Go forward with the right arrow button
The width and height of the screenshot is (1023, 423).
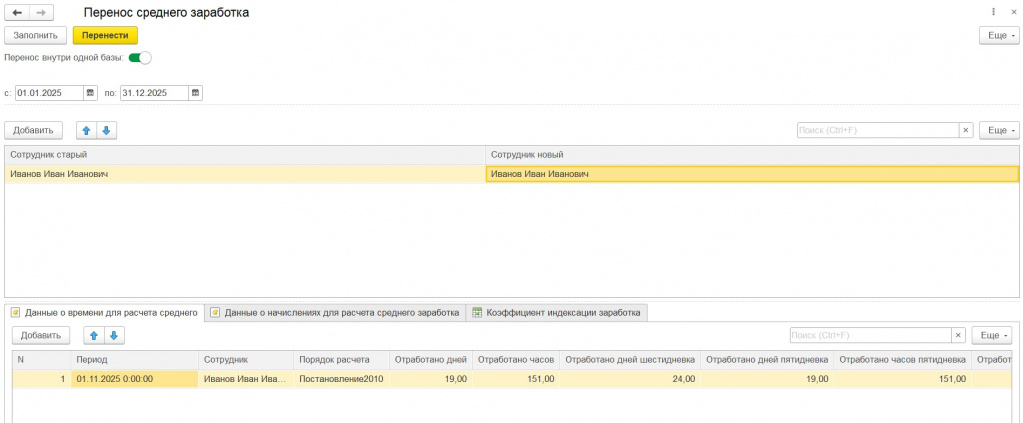click(x=42, y=12)
